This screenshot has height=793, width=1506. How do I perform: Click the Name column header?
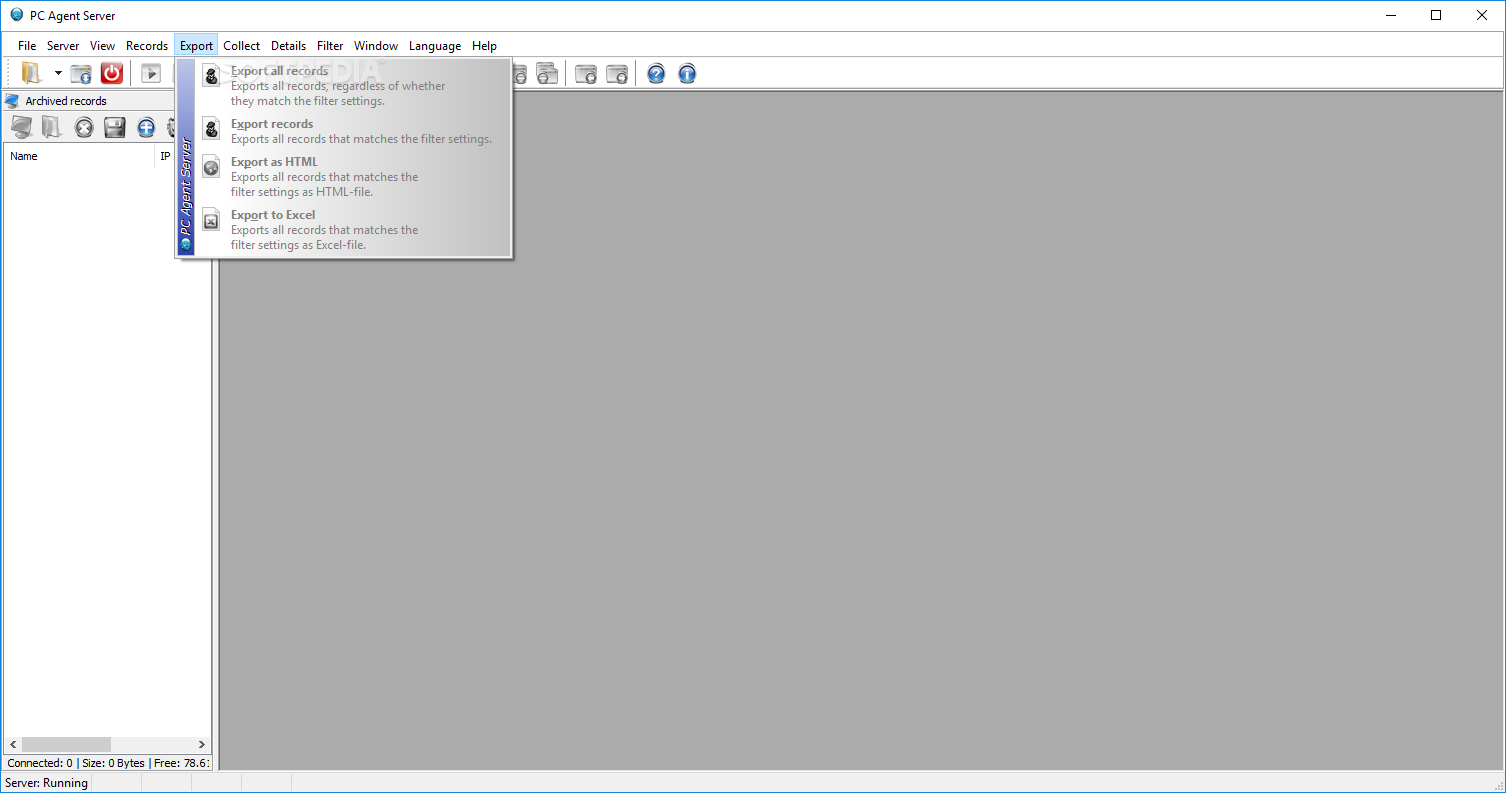[x=79, y=156]
